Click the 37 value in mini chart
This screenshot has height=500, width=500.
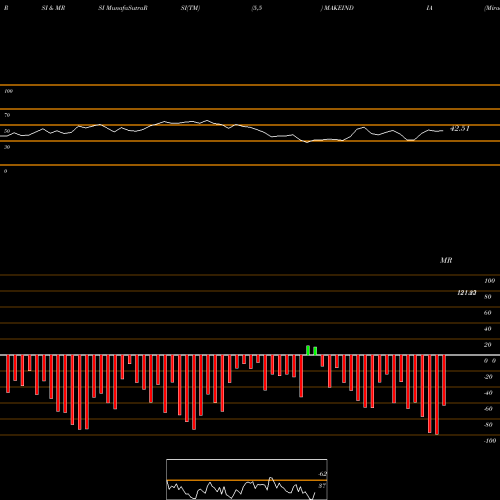tap(322, 486)
